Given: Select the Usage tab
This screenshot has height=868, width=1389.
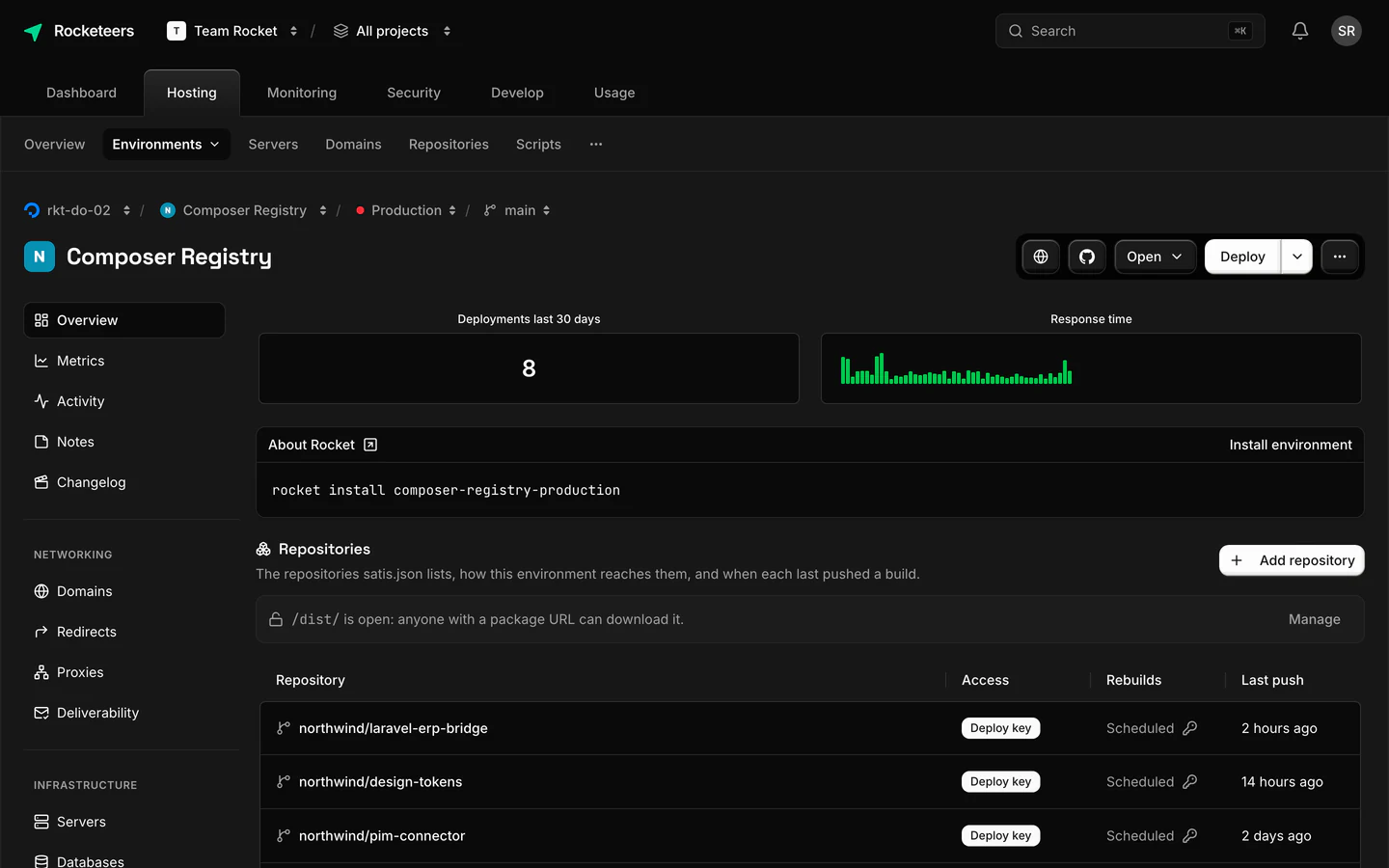Looking at the screenshot, I should (614, 93).
